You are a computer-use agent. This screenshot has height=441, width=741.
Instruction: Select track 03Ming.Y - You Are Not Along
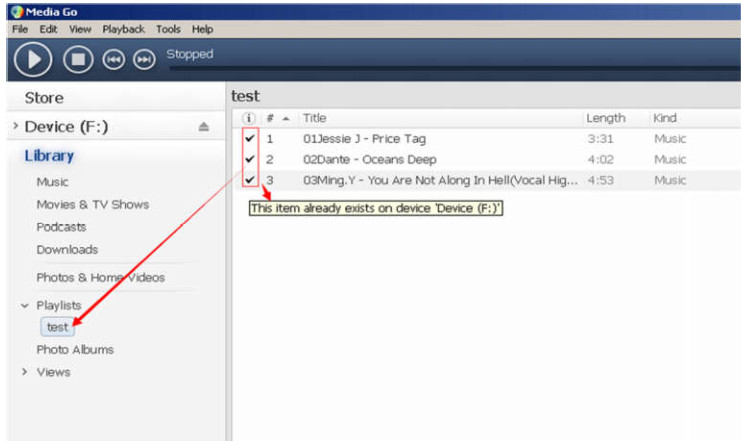[x=440, y=180]
